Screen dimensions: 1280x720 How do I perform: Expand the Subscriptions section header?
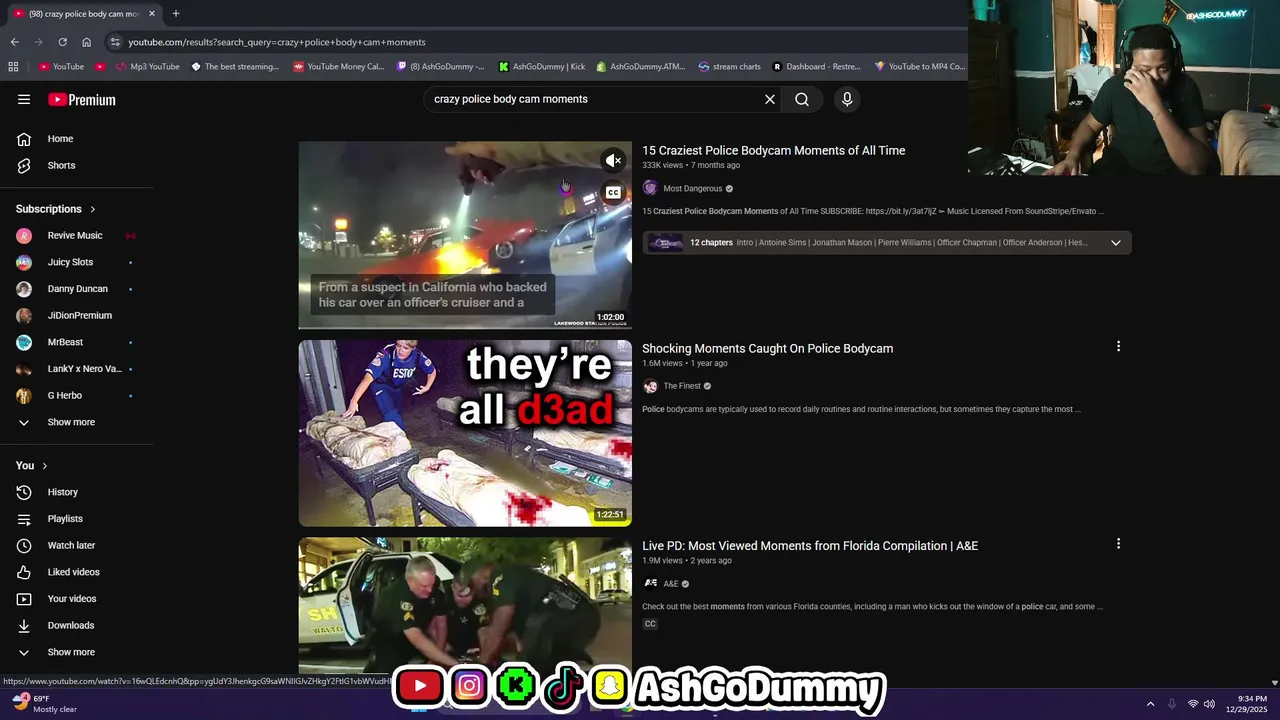point(56,209)
